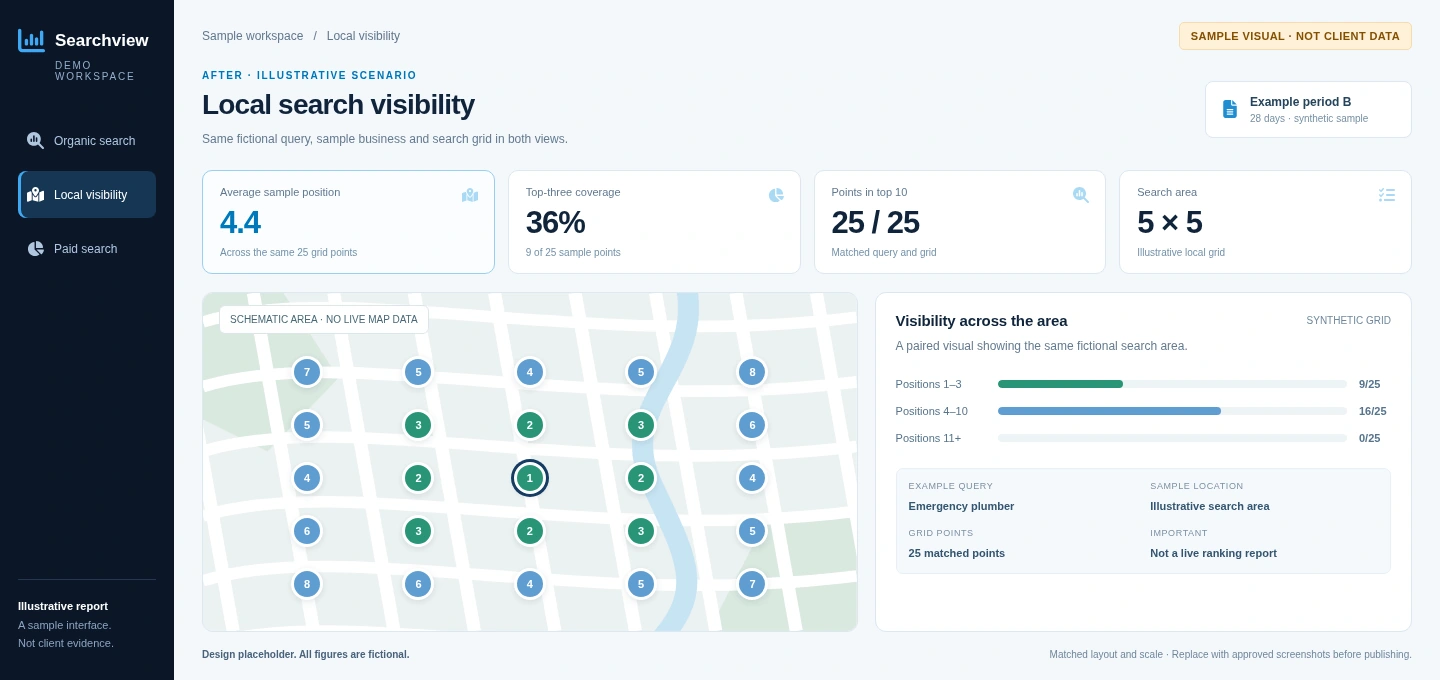Select the Average sample position card

point(348,222)
